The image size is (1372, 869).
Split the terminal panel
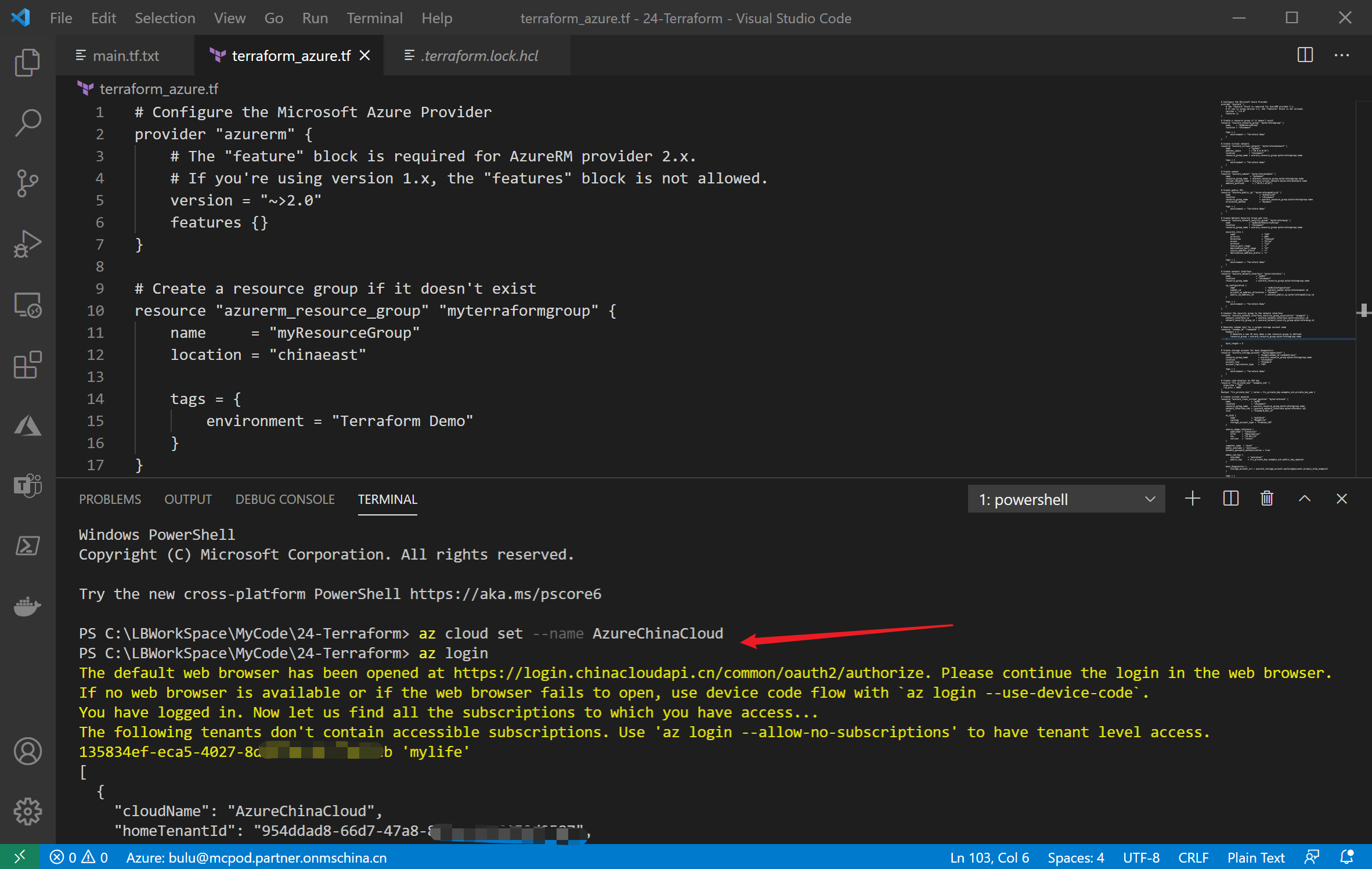pos(1230,499)
